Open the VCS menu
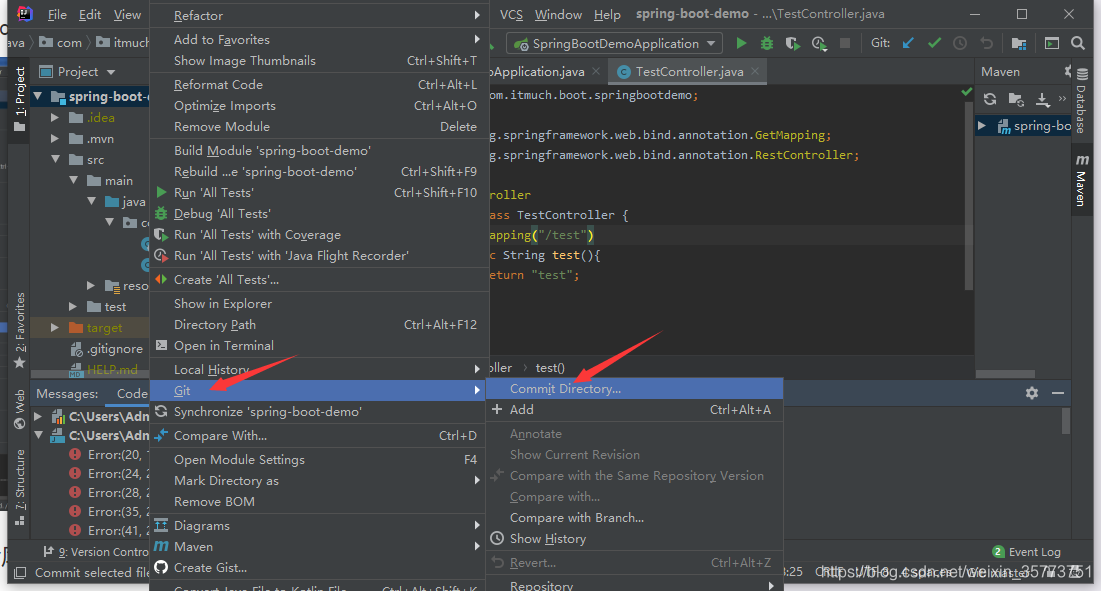The image size is (1101, 591). tap(511, 15)
